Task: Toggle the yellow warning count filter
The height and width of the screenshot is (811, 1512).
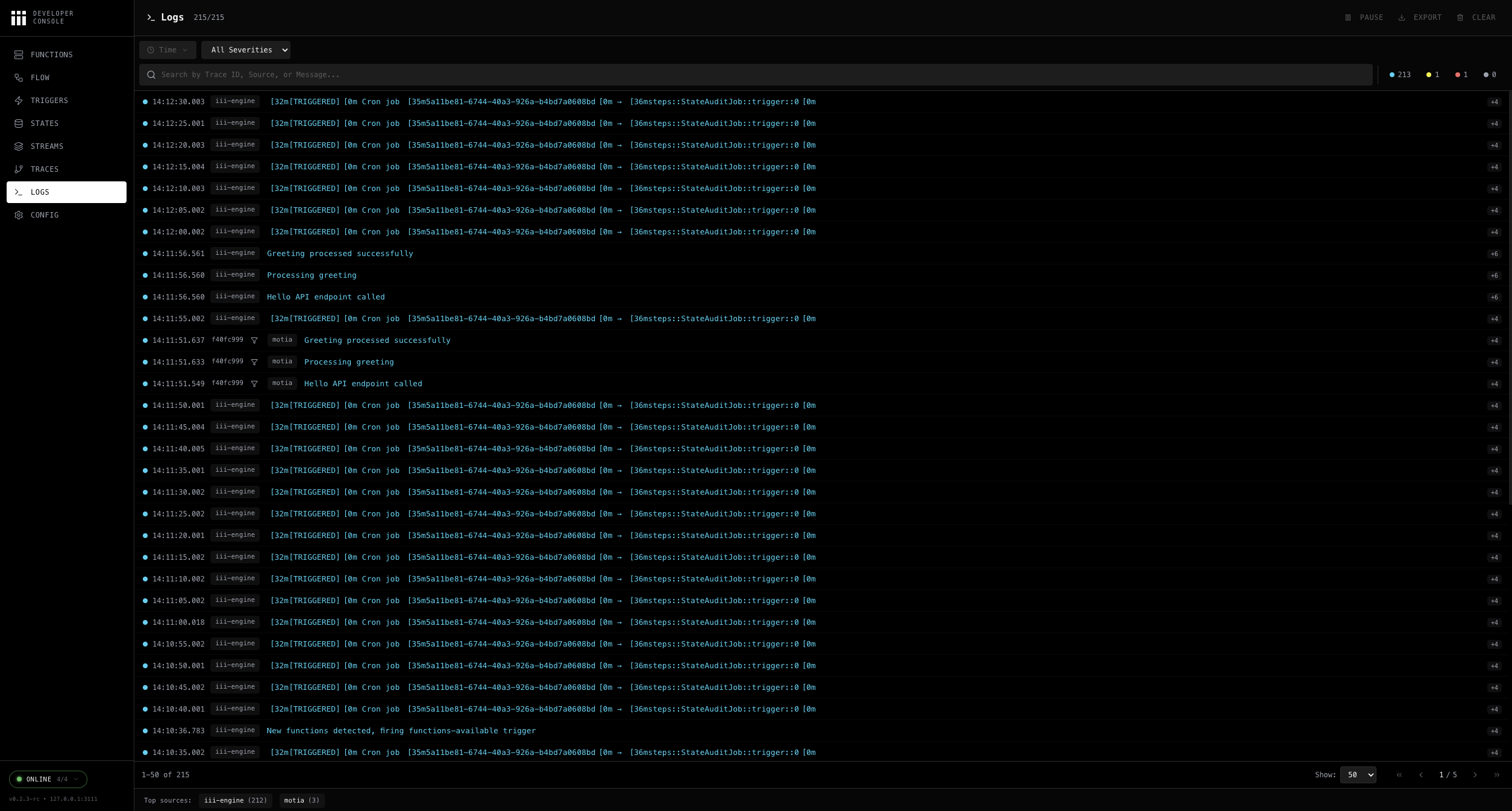Action: pyautogui.click(x=1432, y=75)
